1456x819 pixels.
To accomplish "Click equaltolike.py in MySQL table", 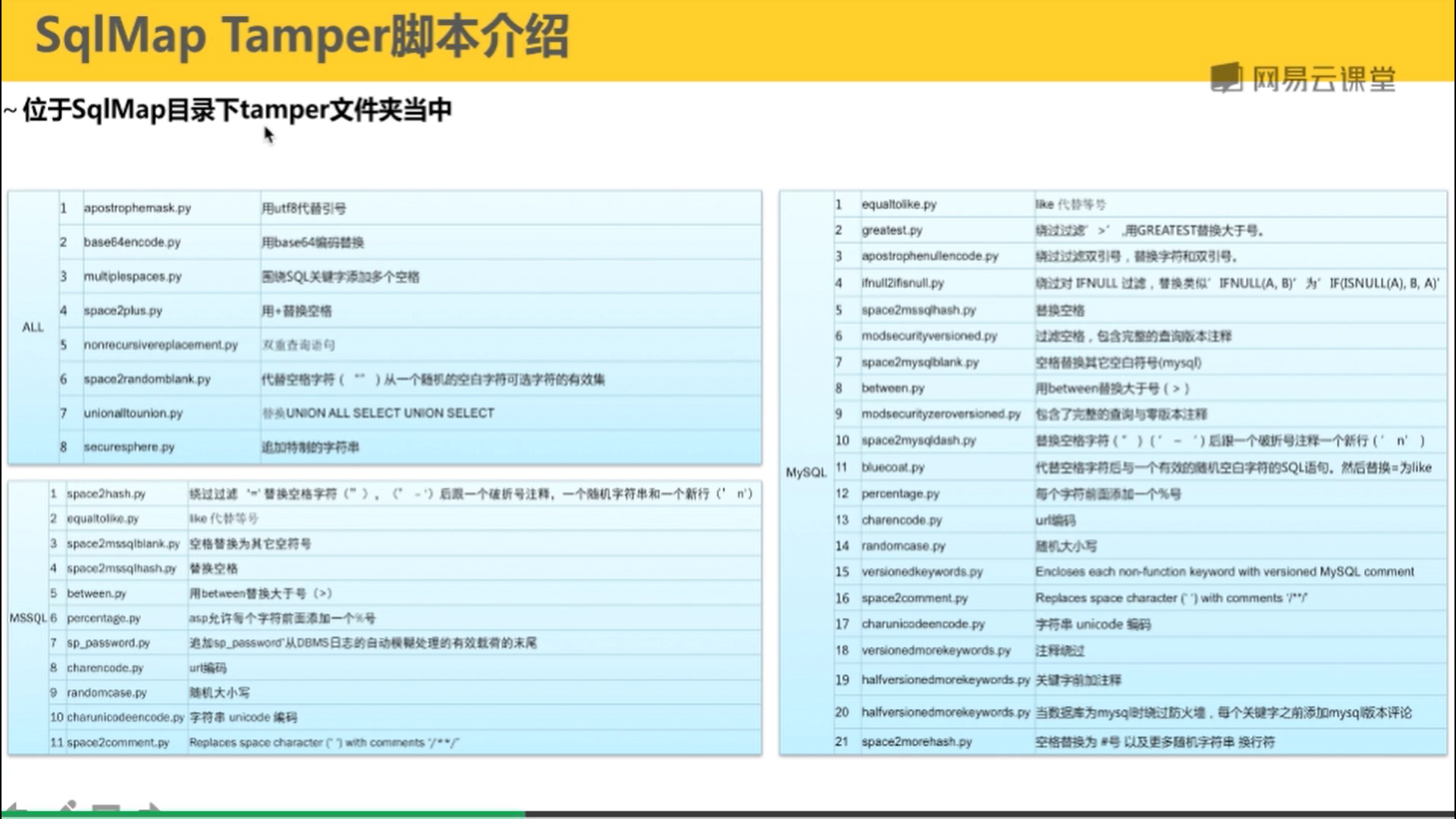I will [x=899, y=204].
